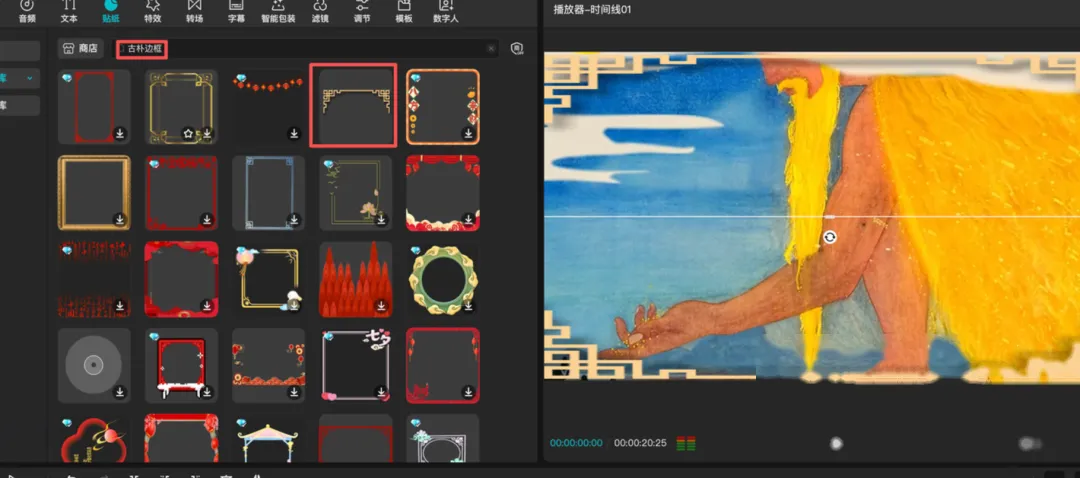
Task: Download the red frame with irregular cutout
Action: pos(207,306)
